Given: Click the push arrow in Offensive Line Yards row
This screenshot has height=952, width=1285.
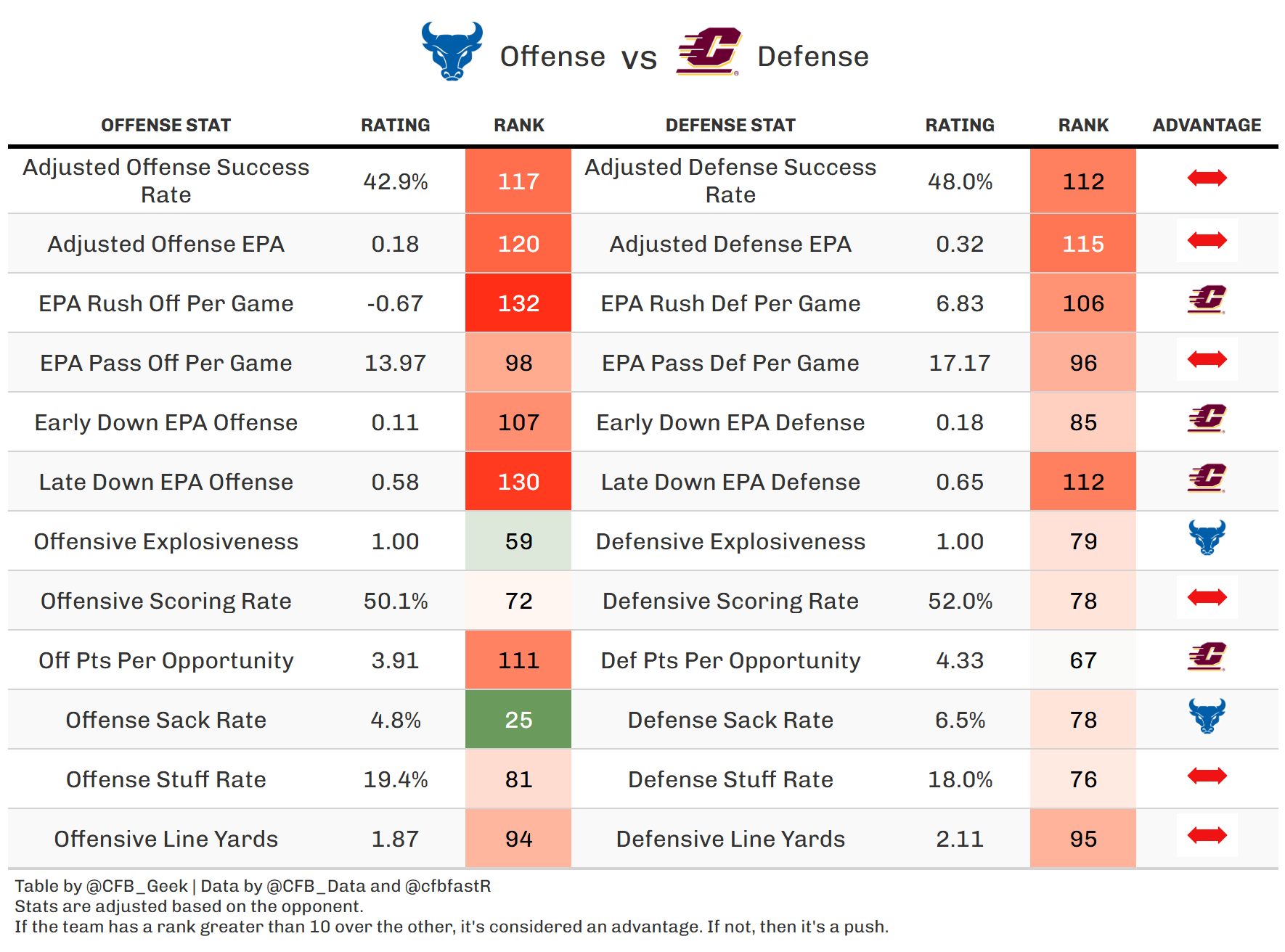Looking at the screenshot, I should click(x=1207, y=835).
